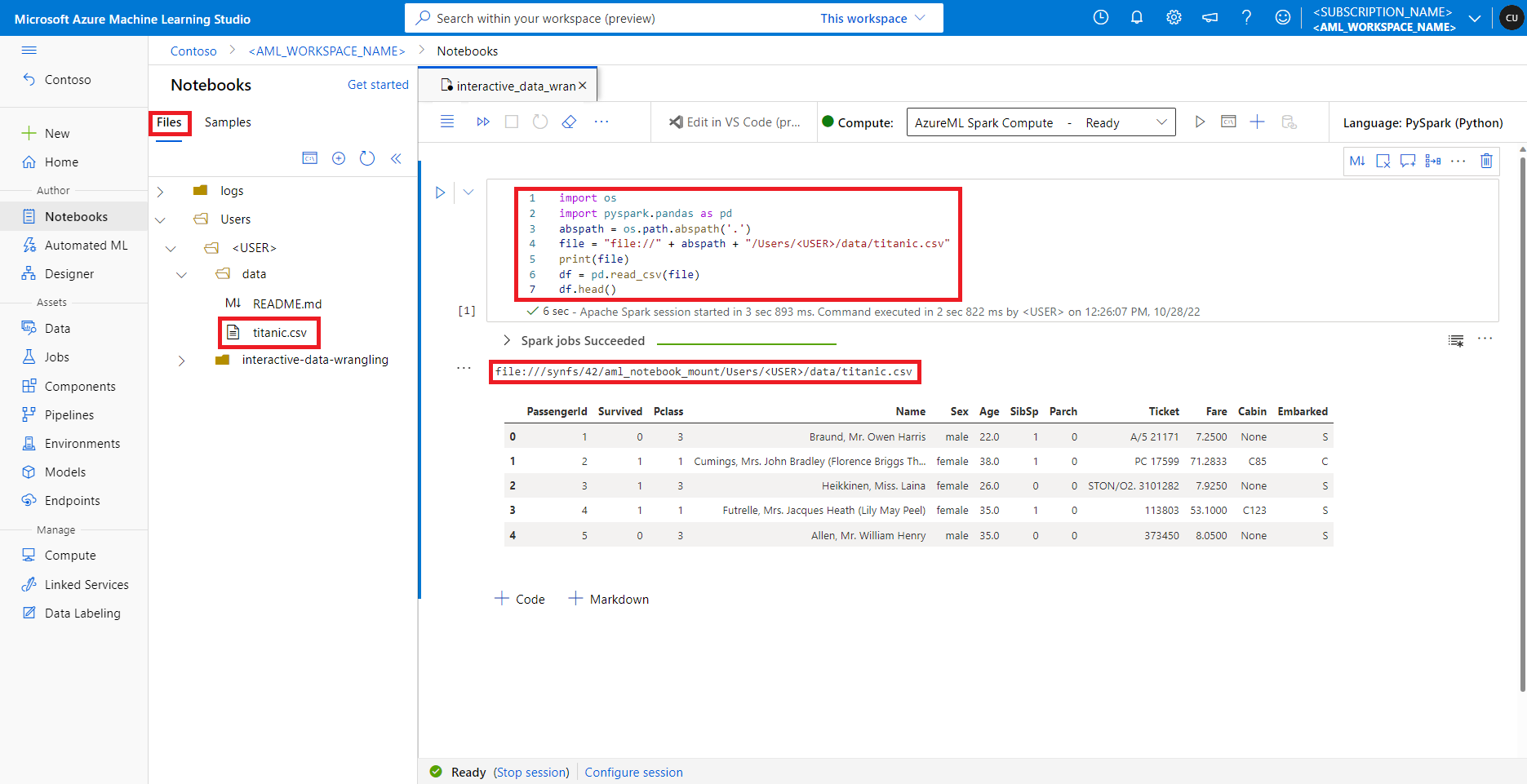This screenshot has width=1527, height=784.
Task: Add a new cell with the plus icon
Action: 1257,121
